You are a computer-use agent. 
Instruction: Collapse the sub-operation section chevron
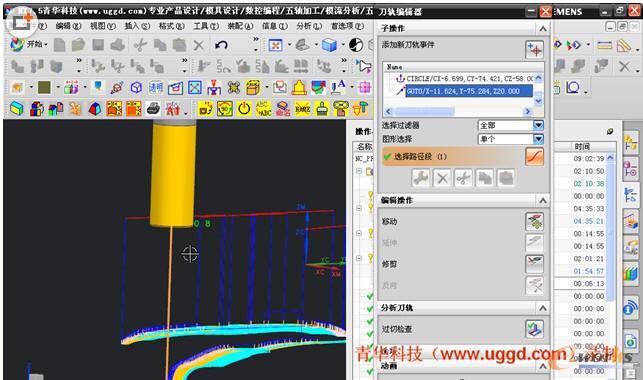click(x=543, y=28)
